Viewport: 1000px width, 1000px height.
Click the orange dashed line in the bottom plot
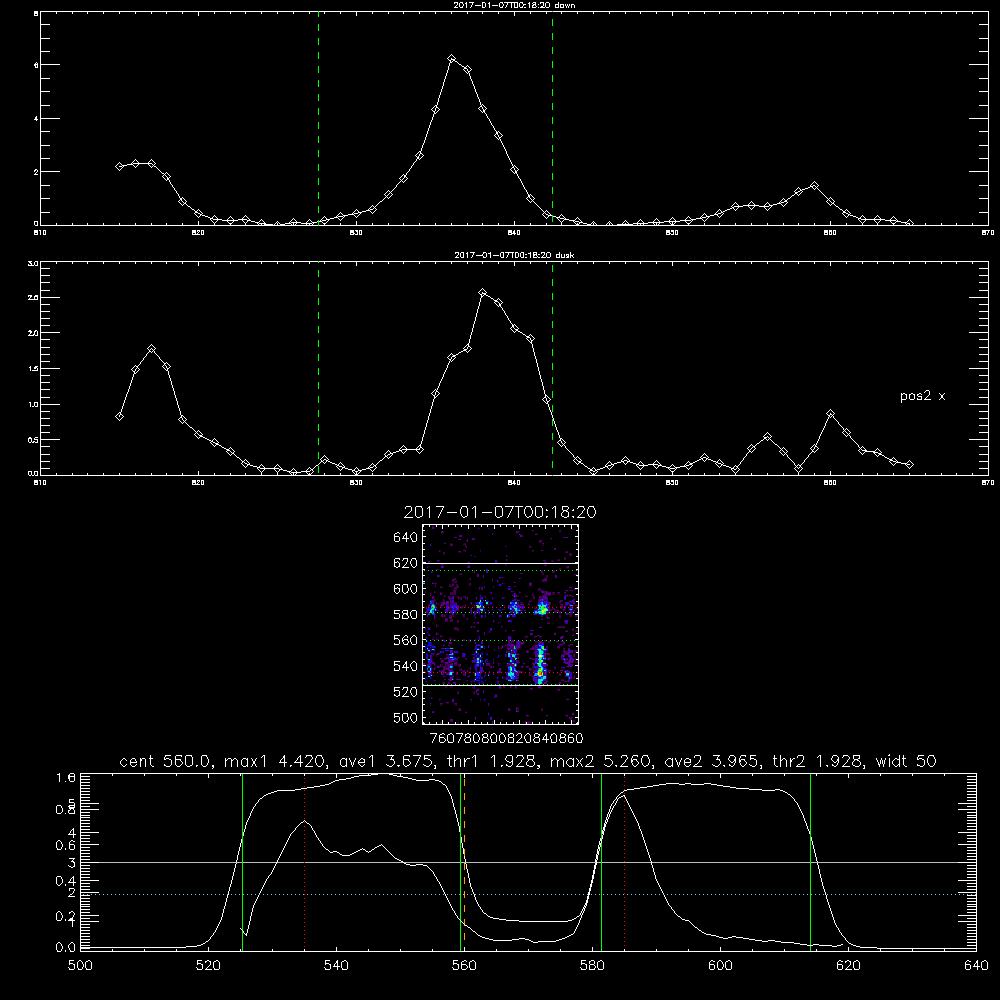pyautogui.click(x=464, y=861)
